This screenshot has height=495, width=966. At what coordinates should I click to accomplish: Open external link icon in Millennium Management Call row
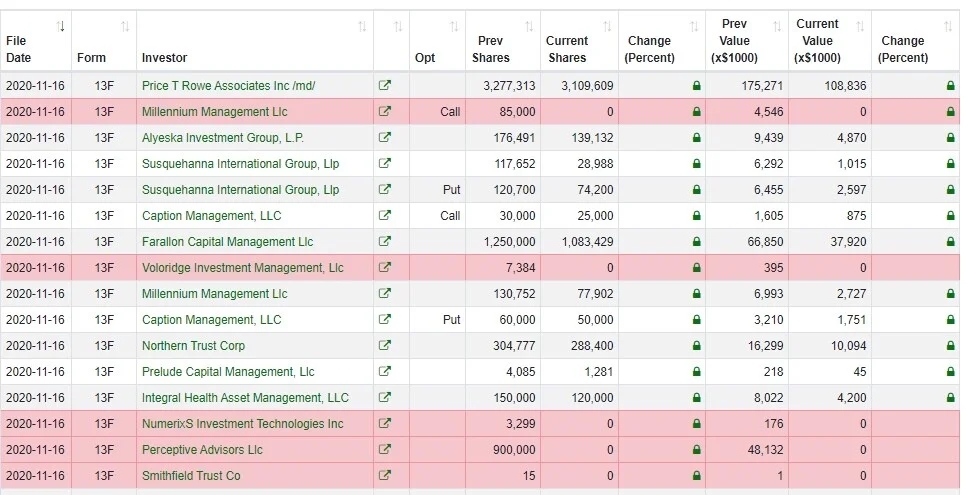coord(384,112)
